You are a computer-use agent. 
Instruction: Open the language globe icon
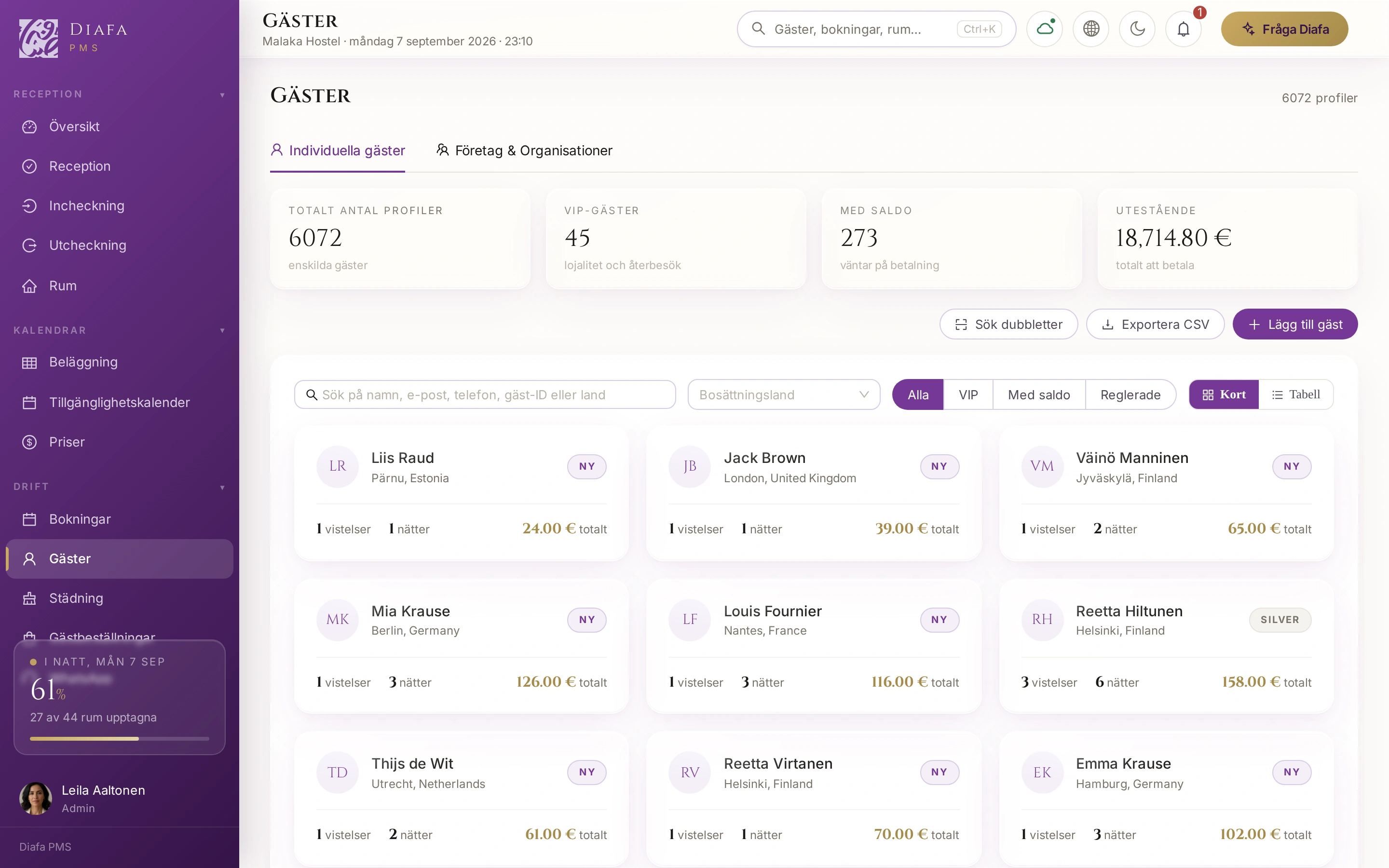pos(1091,29)
